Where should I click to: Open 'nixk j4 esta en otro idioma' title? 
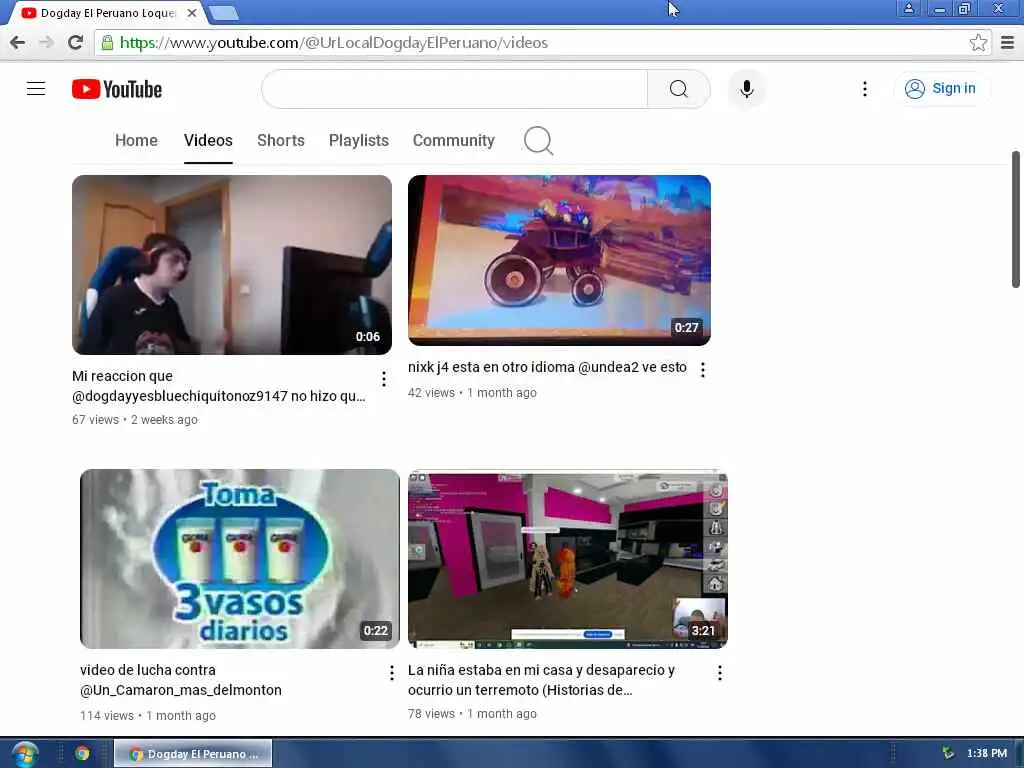click(x=547, y=367)
